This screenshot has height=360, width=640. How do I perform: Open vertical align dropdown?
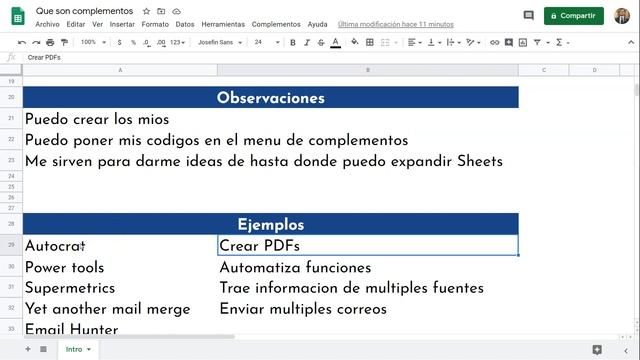pos(434,42)
